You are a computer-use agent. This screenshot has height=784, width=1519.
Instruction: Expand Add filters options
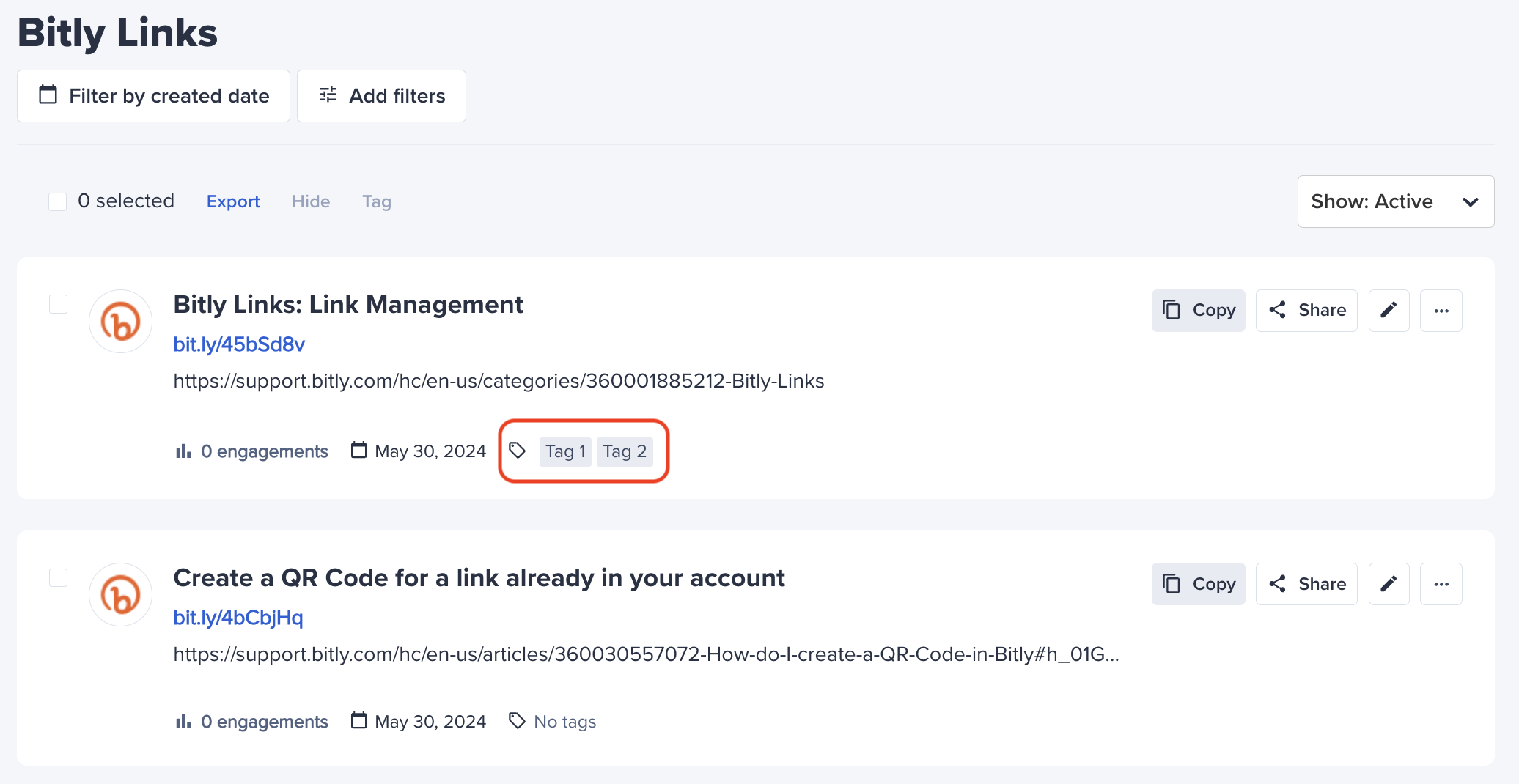click(x=381, y=95)
